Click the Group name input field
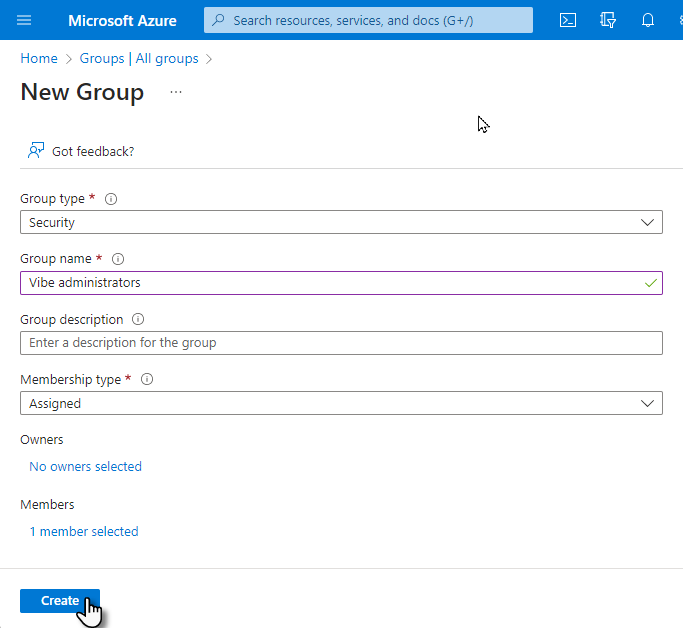The image size is (683, 628). pos(341,283)
